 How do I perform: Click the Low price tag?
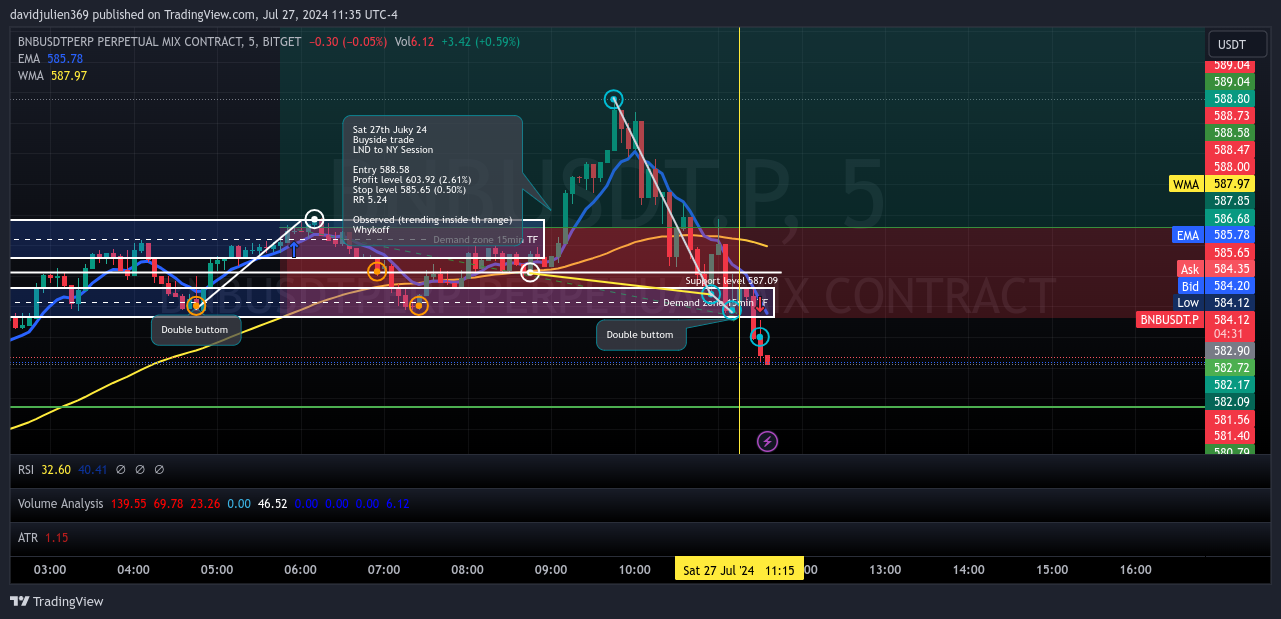point(1188,303)
